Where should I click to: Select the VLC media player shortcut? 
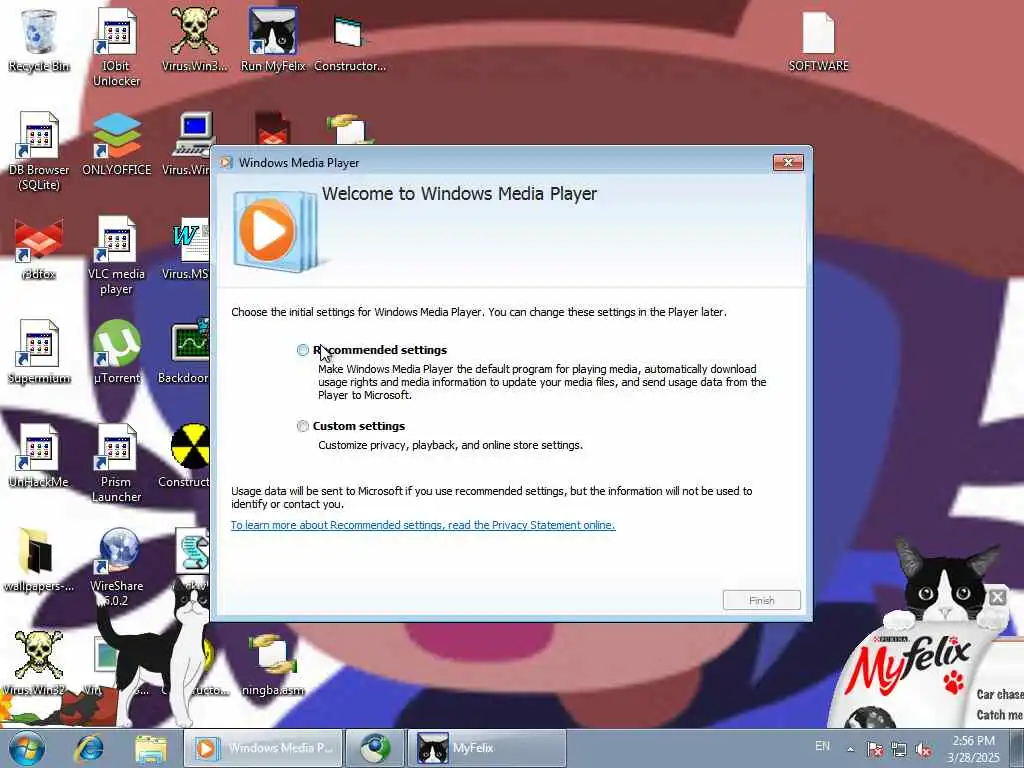click(x=116, y=255)
